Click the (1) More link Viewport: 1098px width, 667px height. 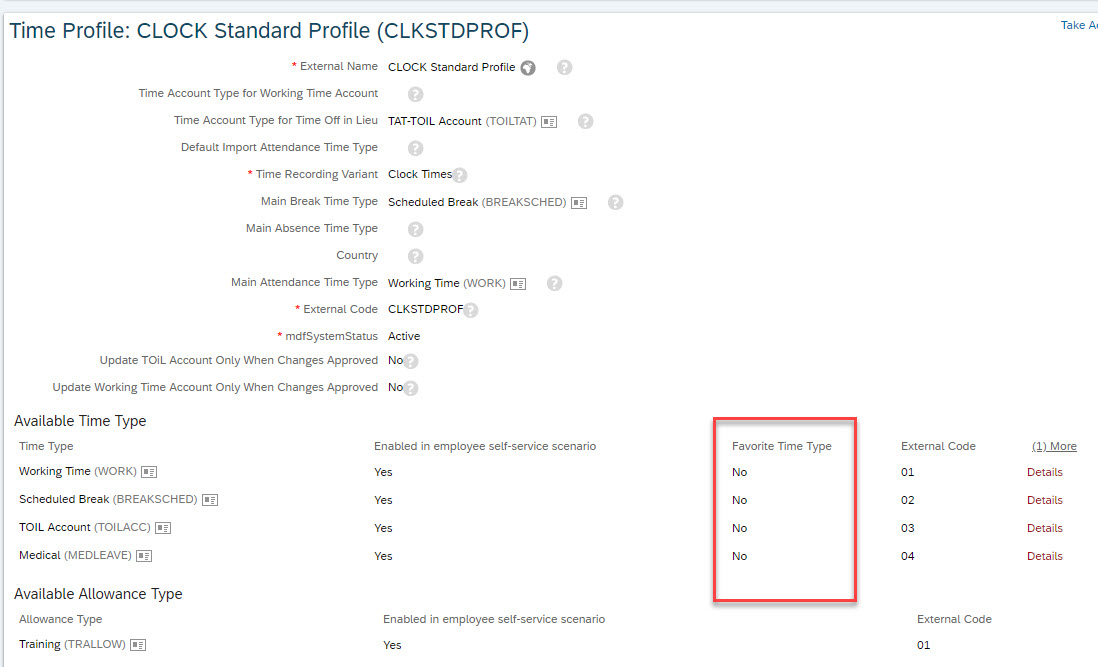pos(1054,446)
